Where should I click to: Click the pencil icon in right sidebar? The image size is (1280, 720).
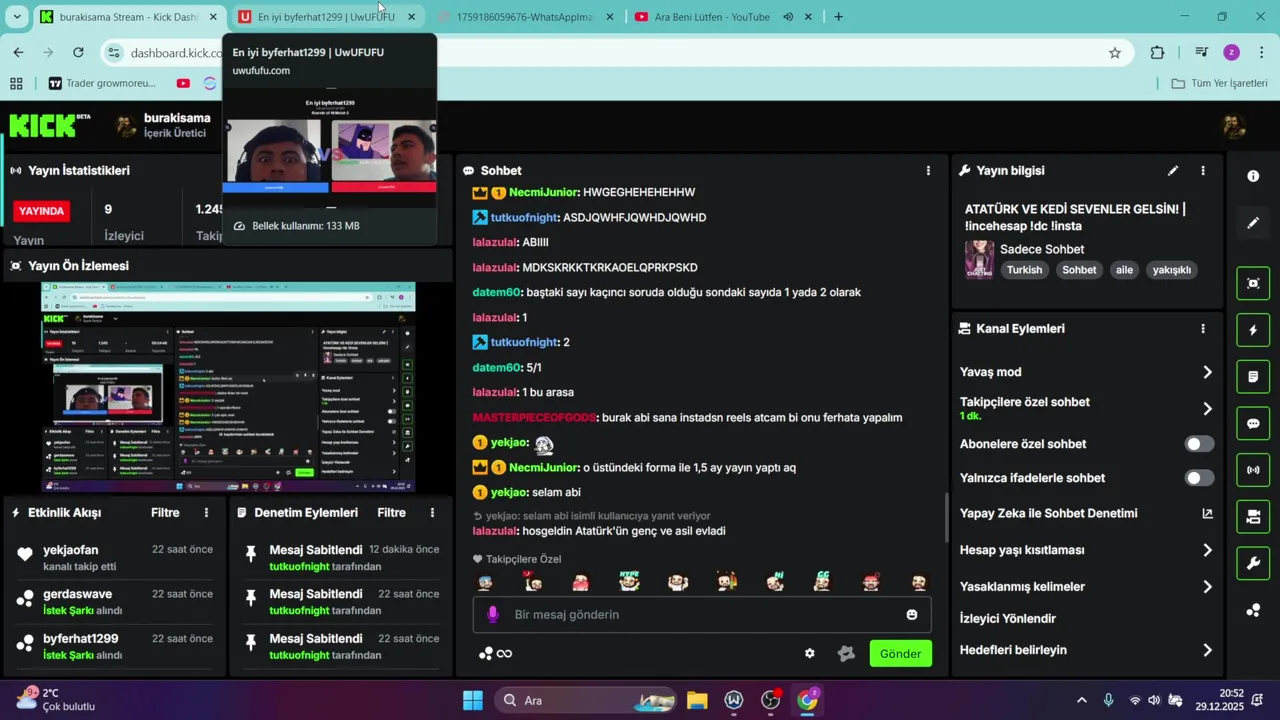point(1253,223)
